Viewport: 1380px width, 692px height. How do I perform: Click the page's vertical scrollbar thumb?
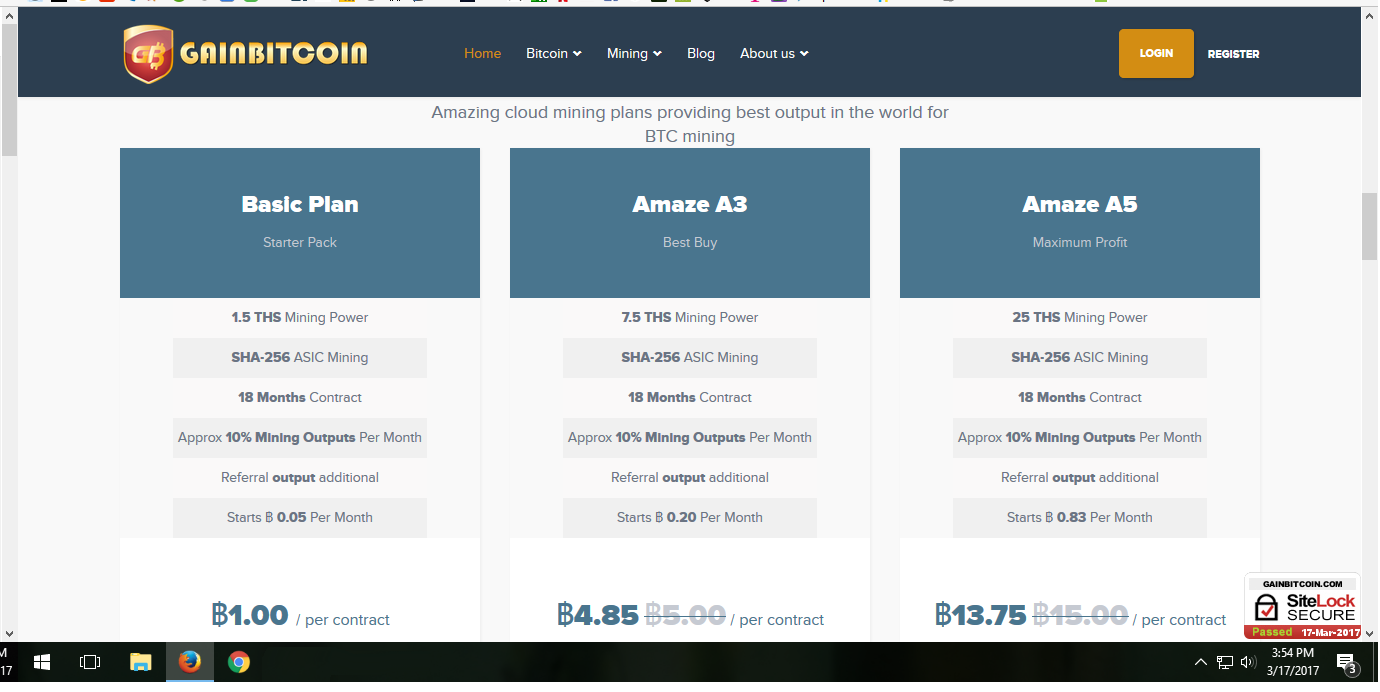1369,226
